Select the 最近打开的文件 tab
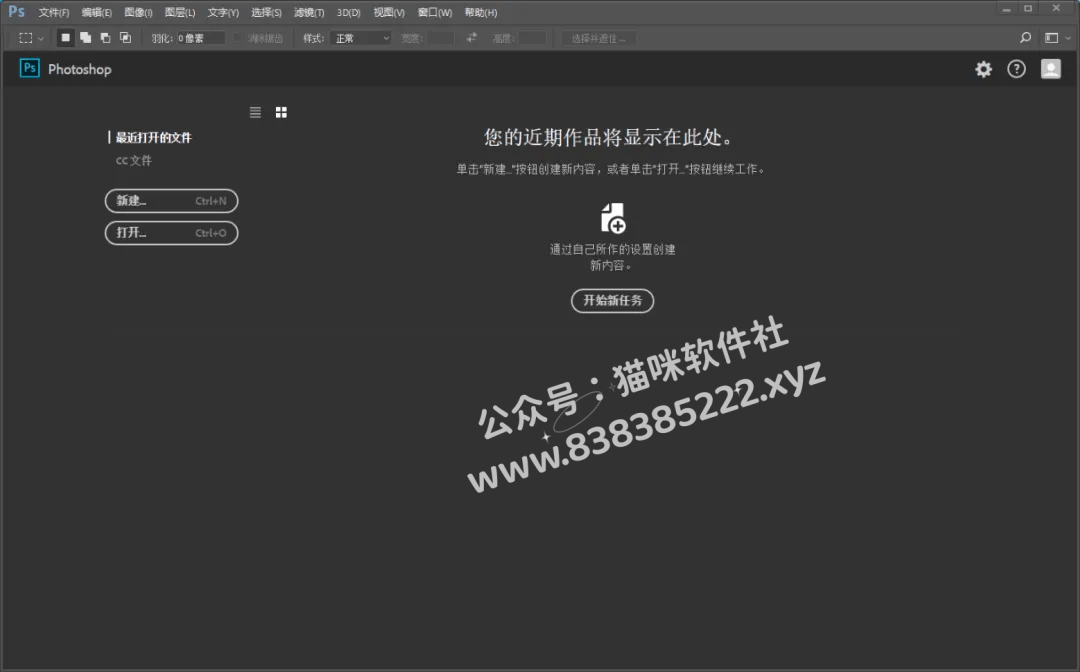 click(x=153, y=138)
